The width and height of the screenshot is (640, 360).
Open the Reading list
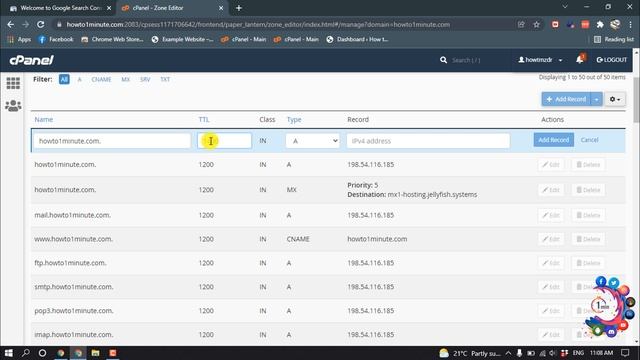[x=614, y=39]
